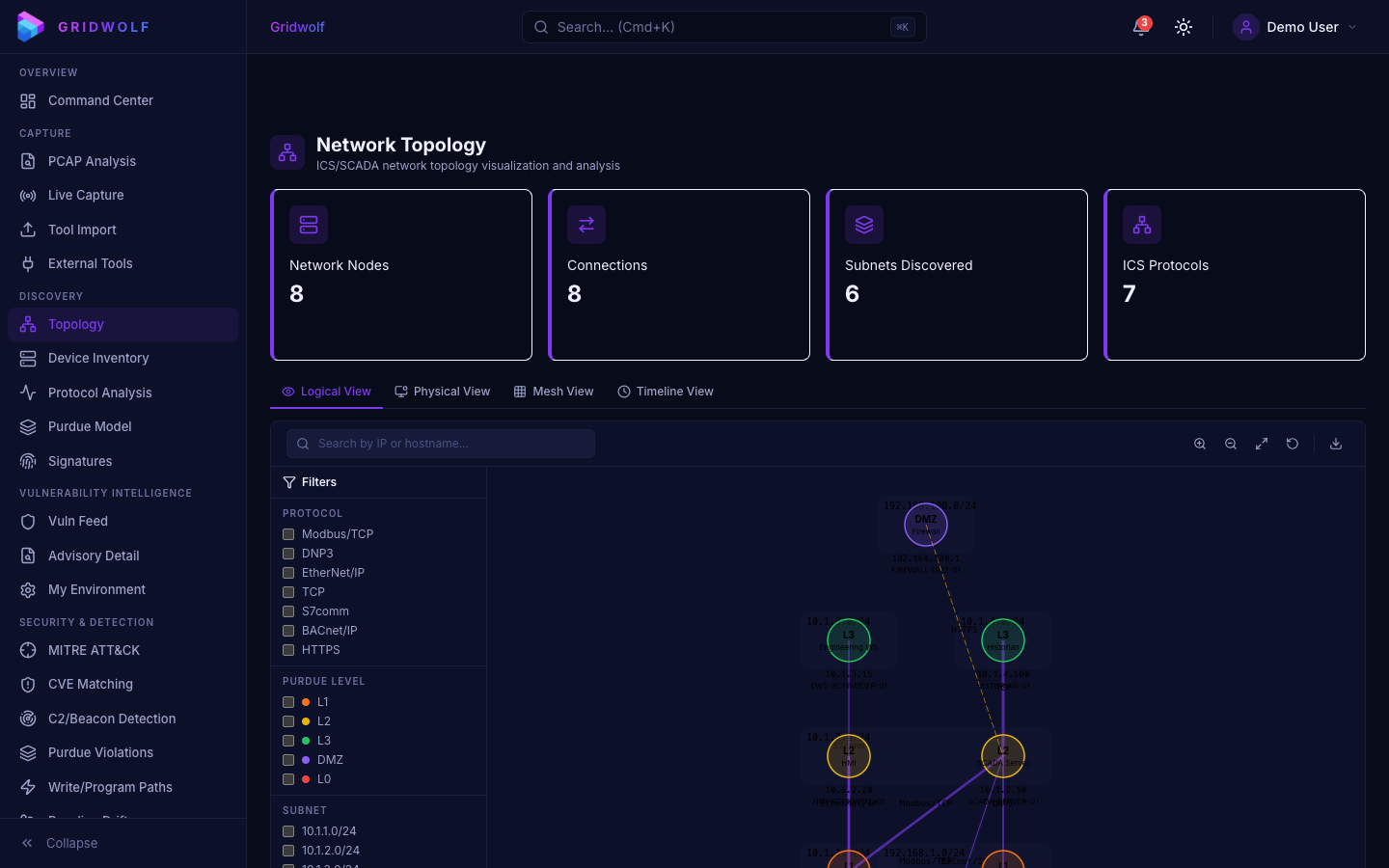This screenshot has height=868, width=1389.
Task: Reset the topology view with the refresh icon
Action: pyautogui.click(x=1293, y=444)
